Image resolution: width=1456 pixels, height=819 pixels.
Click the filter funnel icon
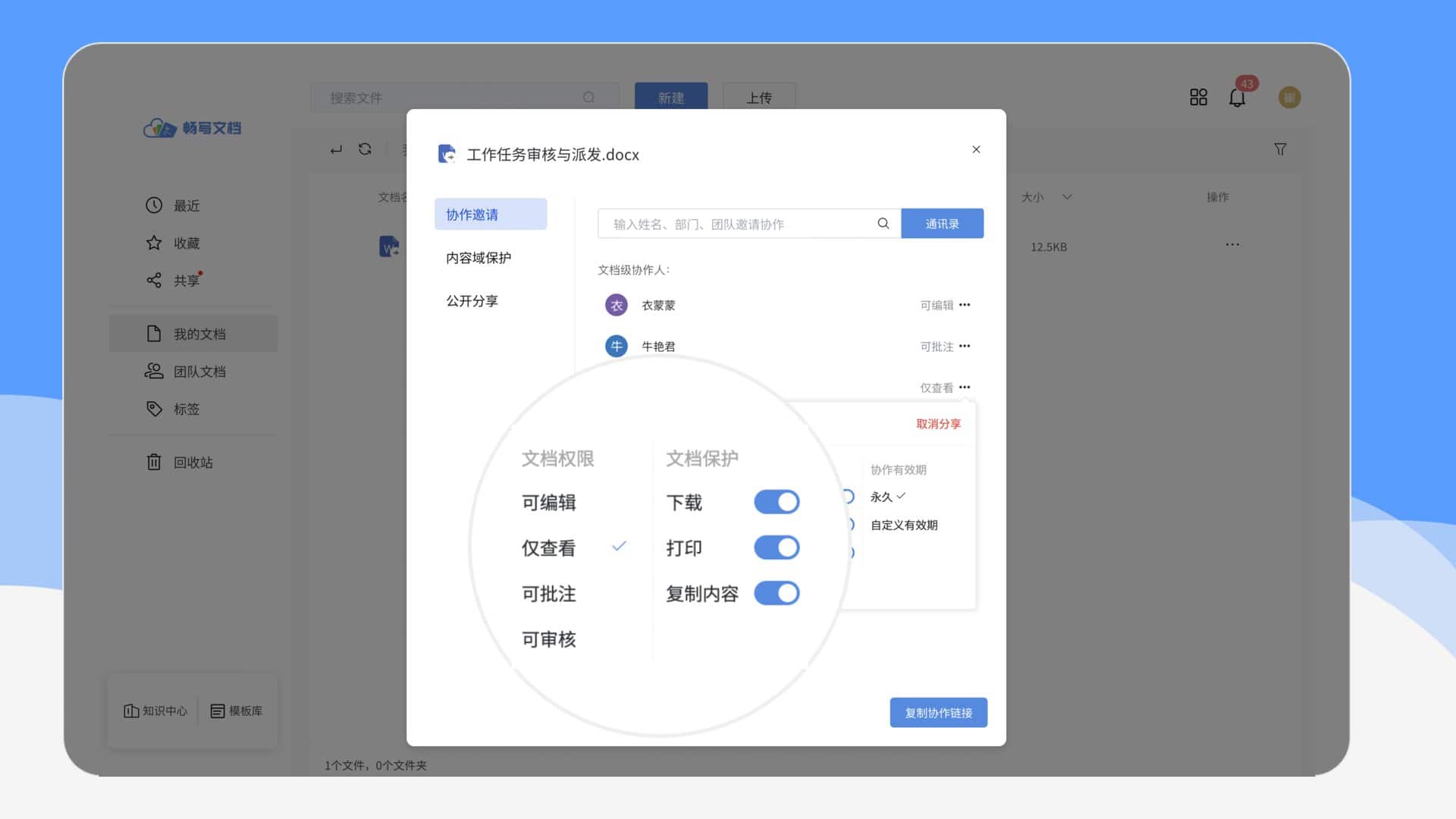[1280, 149]
